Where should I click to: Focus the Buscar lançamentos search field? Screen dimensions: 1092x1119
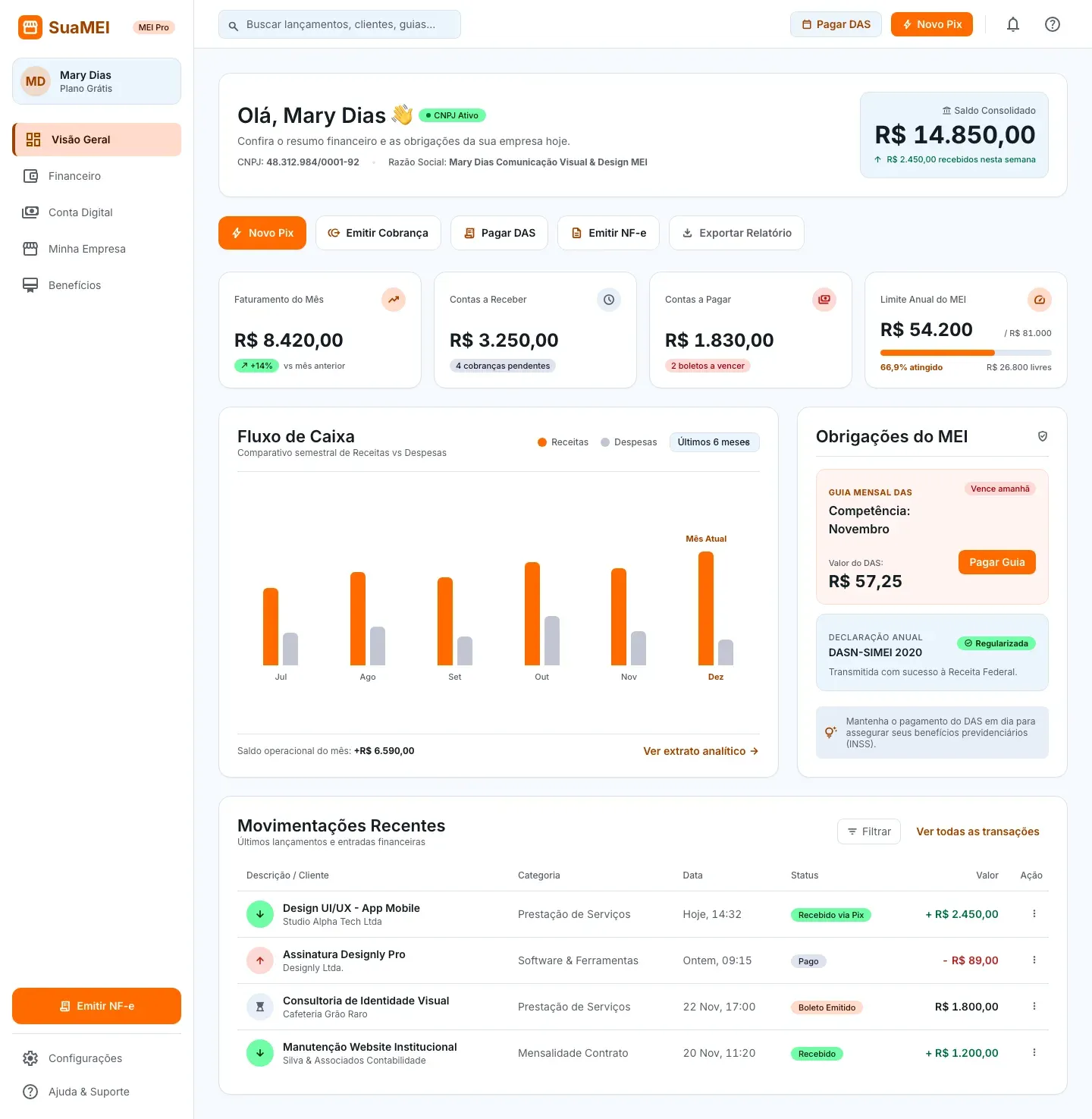340,24
